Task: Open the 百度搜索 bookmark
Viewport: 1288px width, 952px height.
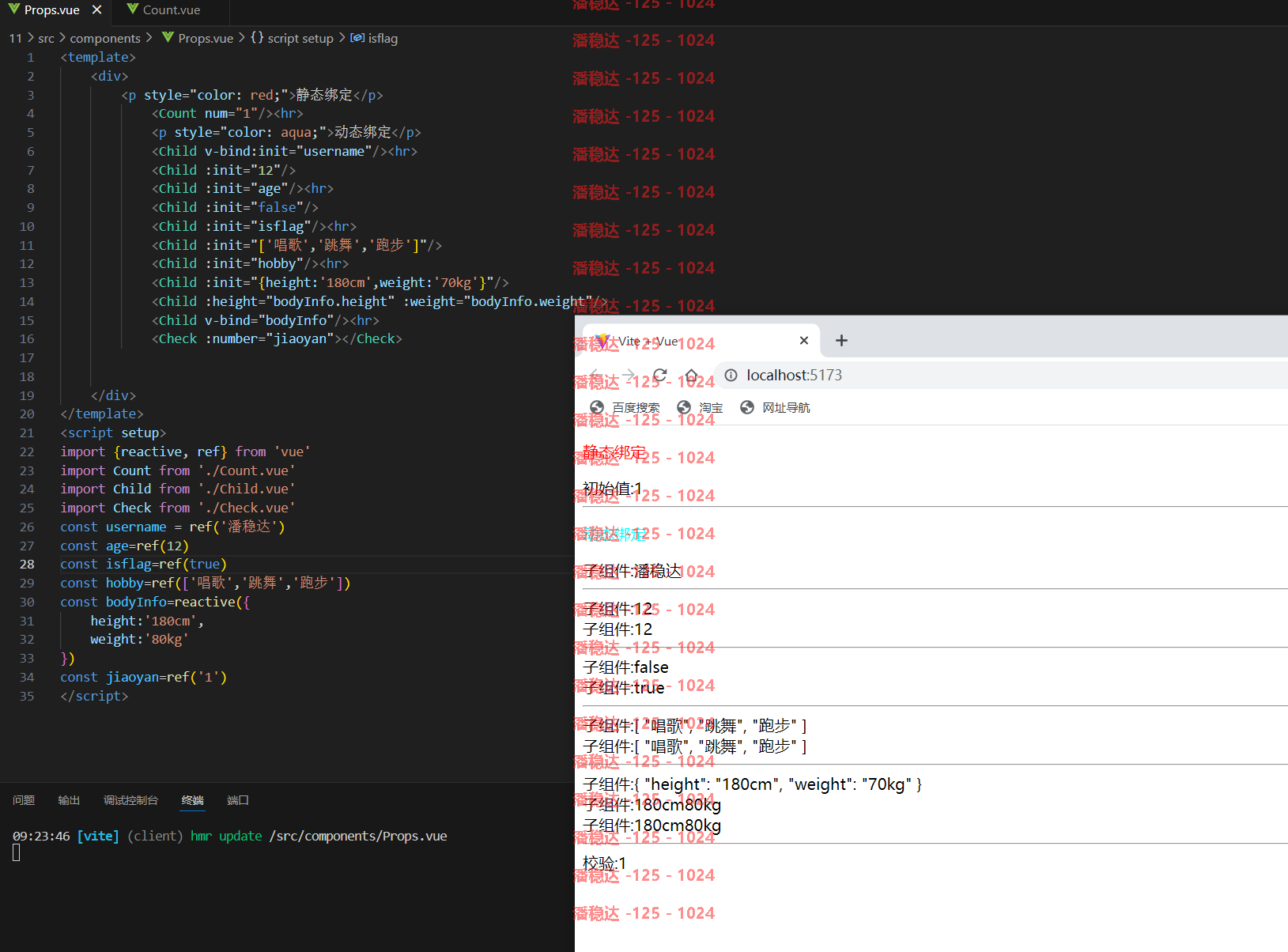Action: [x=625, y=408]
